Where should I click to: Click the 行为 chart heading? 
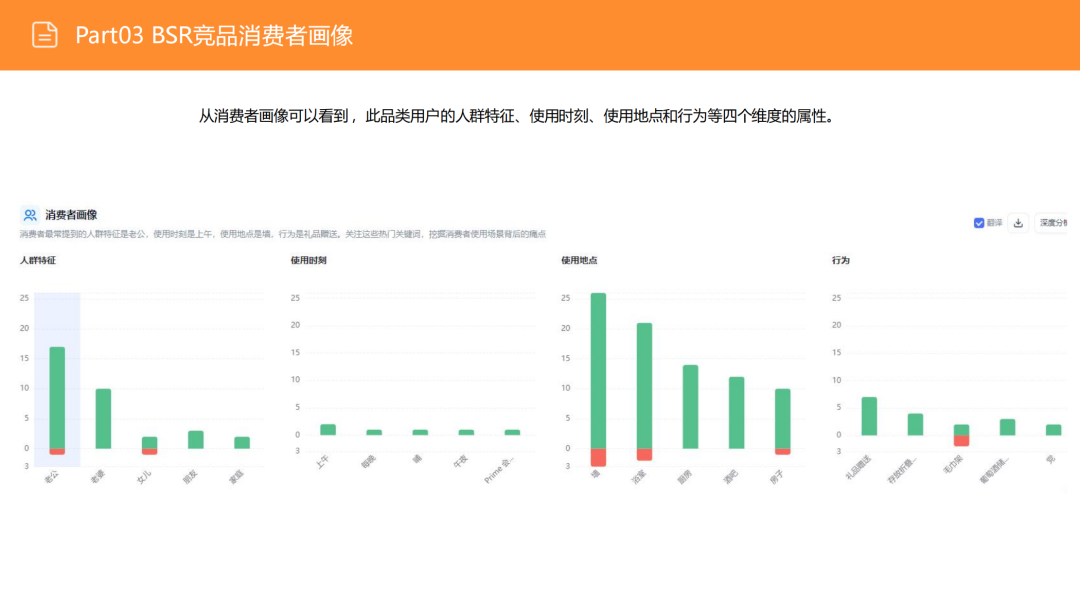coord(841,260)
